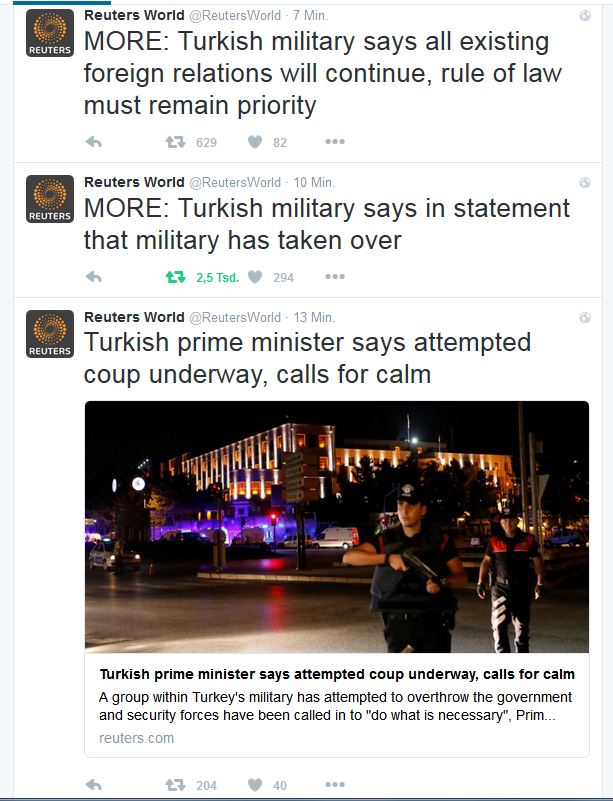Reply to the military has taken over tweet
The height and width of the screenshot is (801, 613).
[93, 277]
